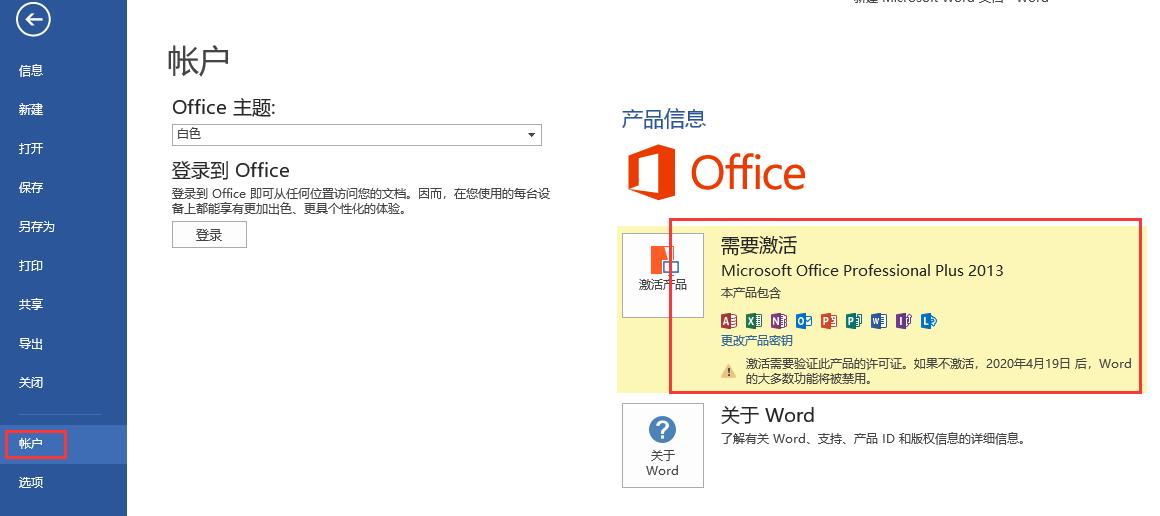Select 帐户 in the sidebar
Viewport: 1160px width, 516px height.
click(64, 444)
